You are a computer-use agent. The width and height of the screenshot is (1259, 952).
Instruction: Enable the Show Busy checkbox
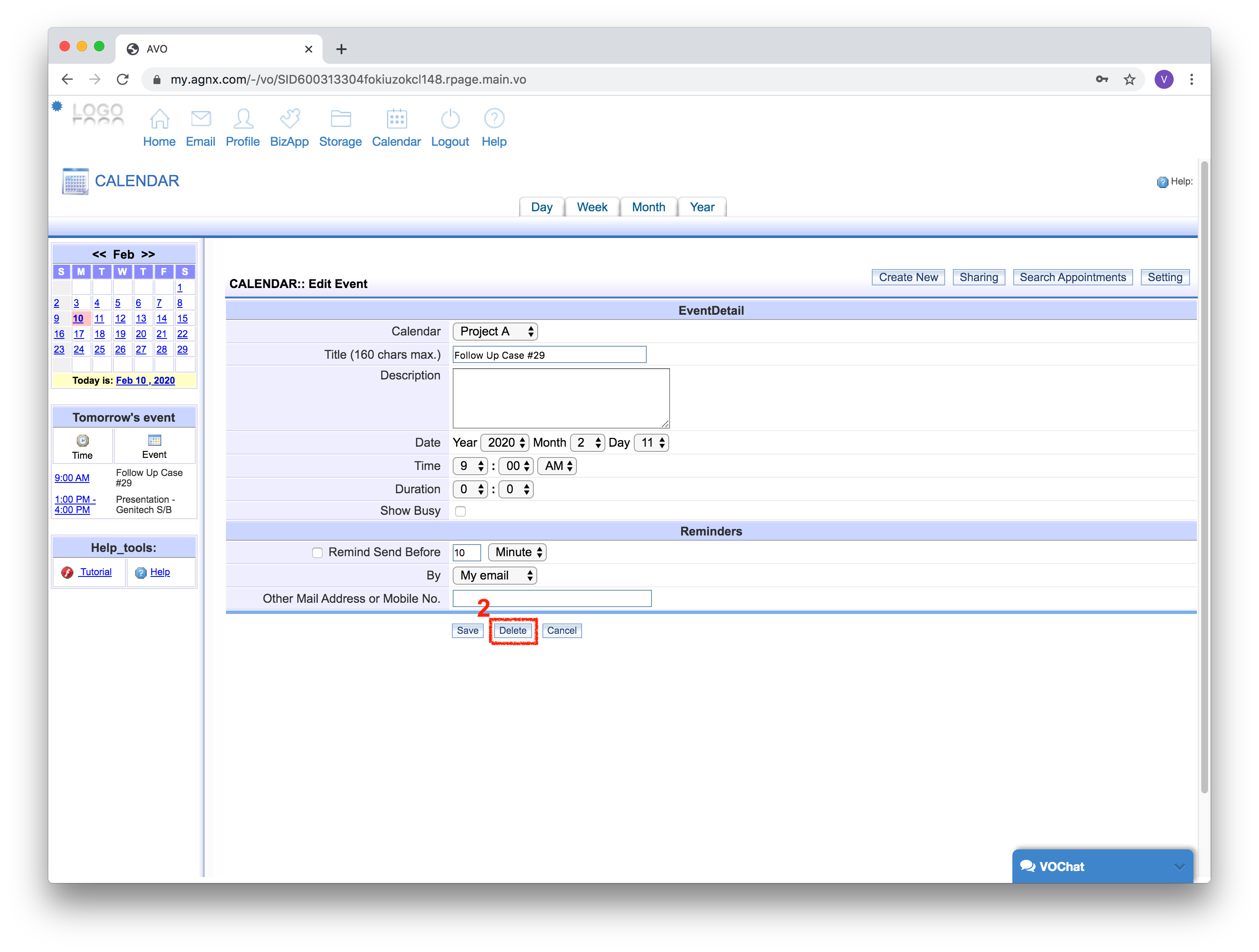460,511
